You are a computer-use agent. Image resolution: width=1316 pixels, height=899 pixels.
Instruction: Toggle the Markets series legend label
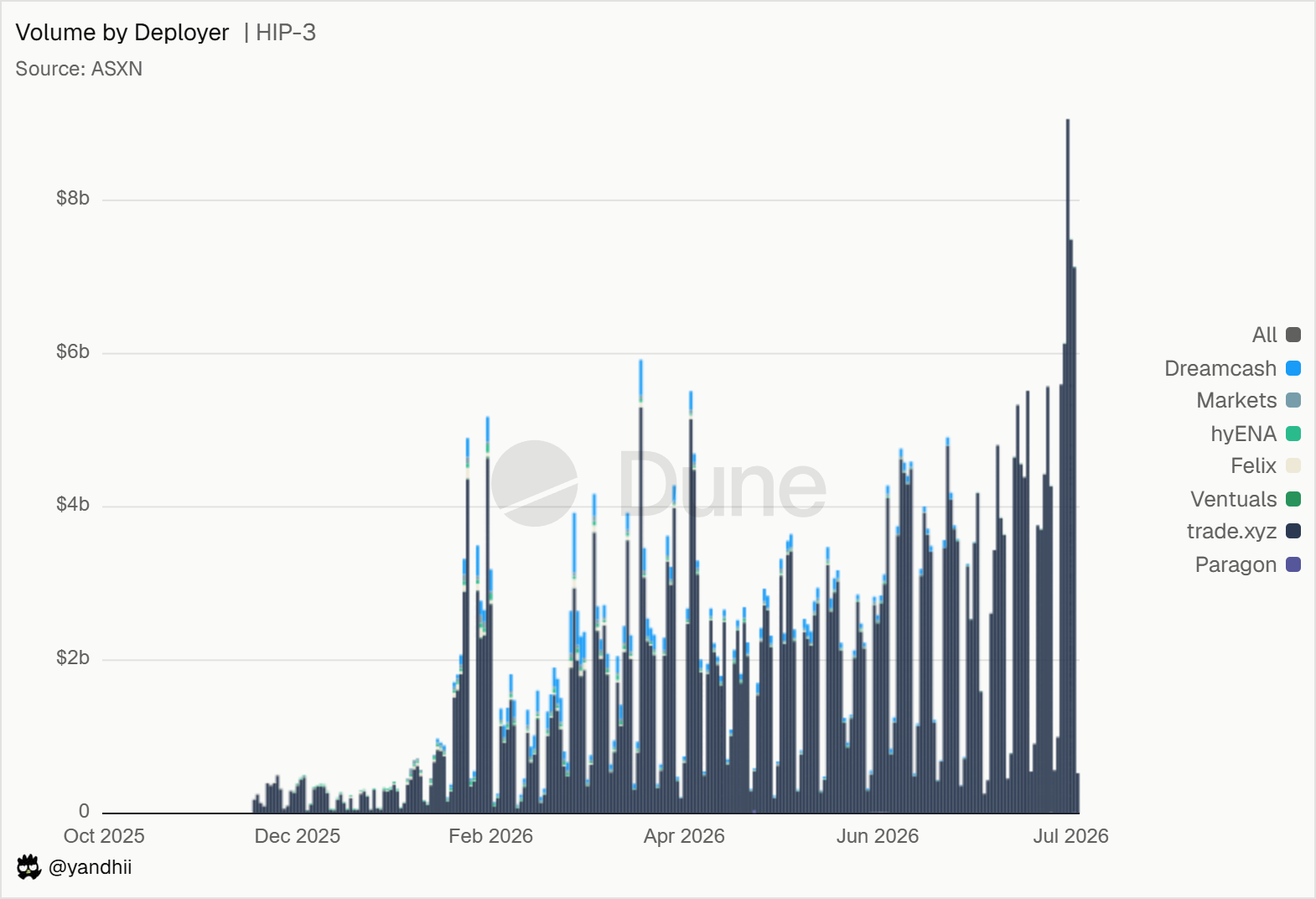point(1236,400)
